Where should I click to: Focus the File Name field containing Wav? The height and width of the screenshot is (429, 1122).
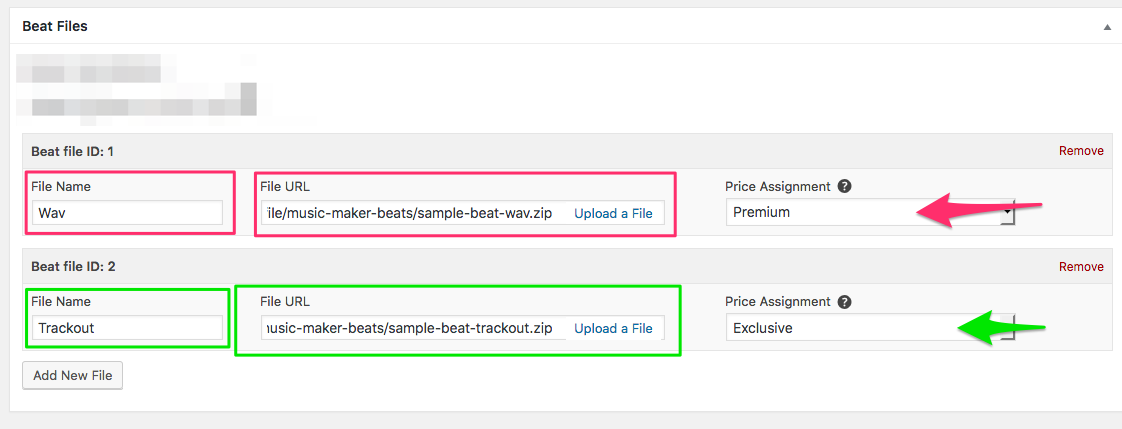[x=127, y=212]
